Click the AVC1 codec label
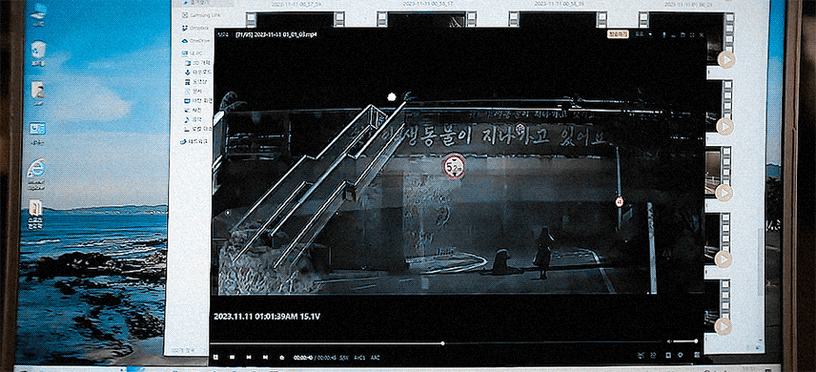Image resolution: width=816 pixels, height=372 pixels. [x=359, y=357]
